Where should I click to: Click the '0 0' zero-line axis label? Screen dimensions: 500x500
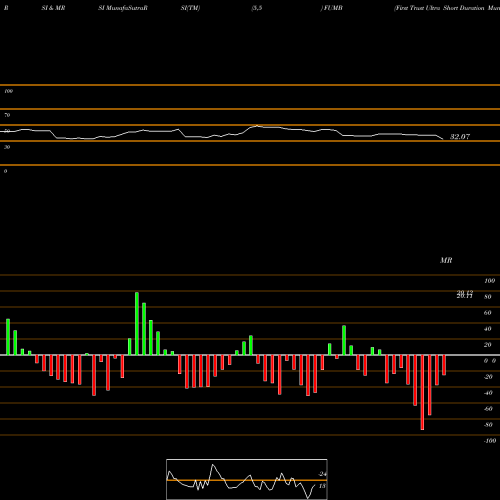point(490,361)
